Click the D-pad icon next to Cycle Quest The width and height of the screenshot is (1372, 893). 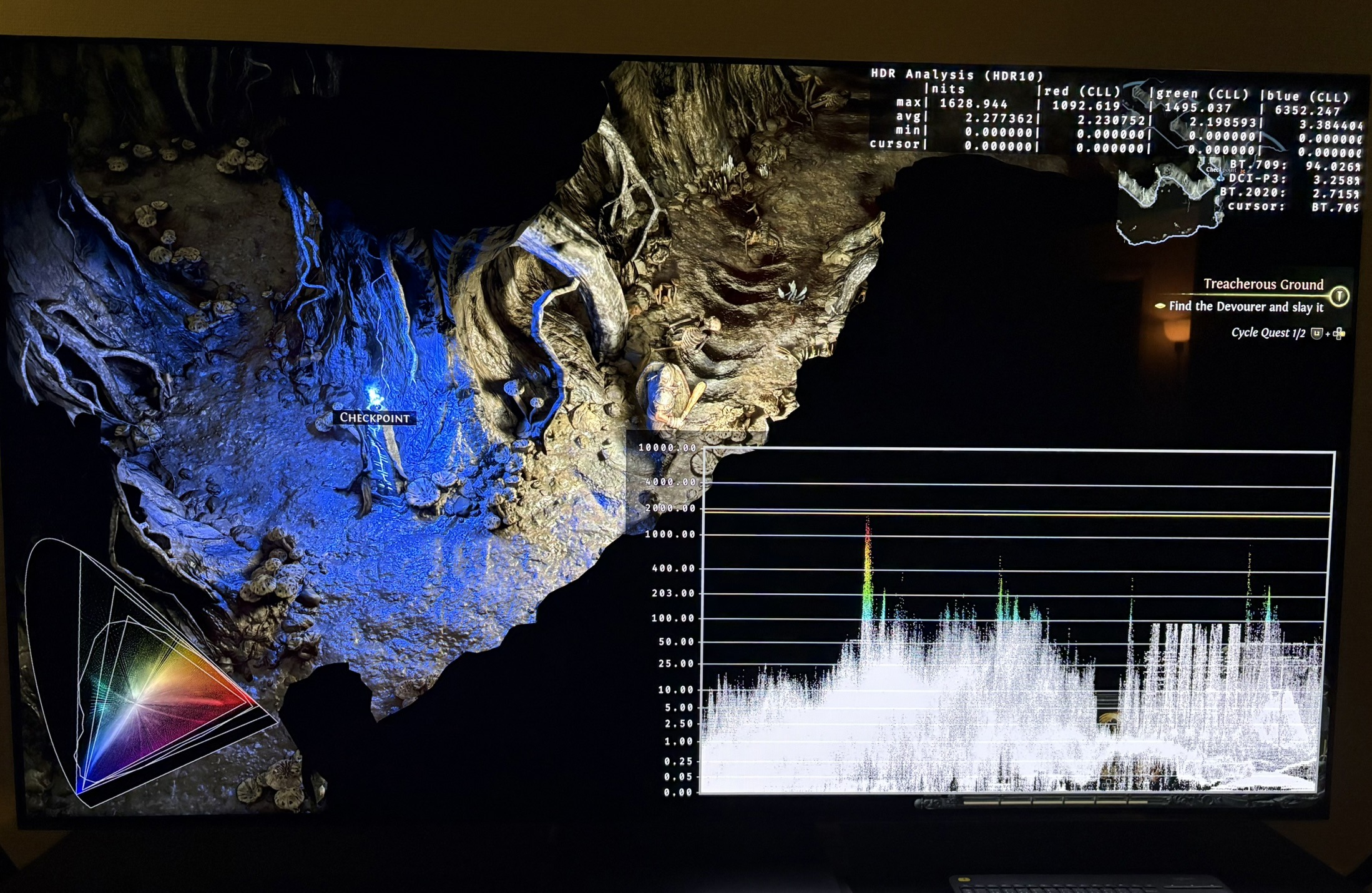1338,334
